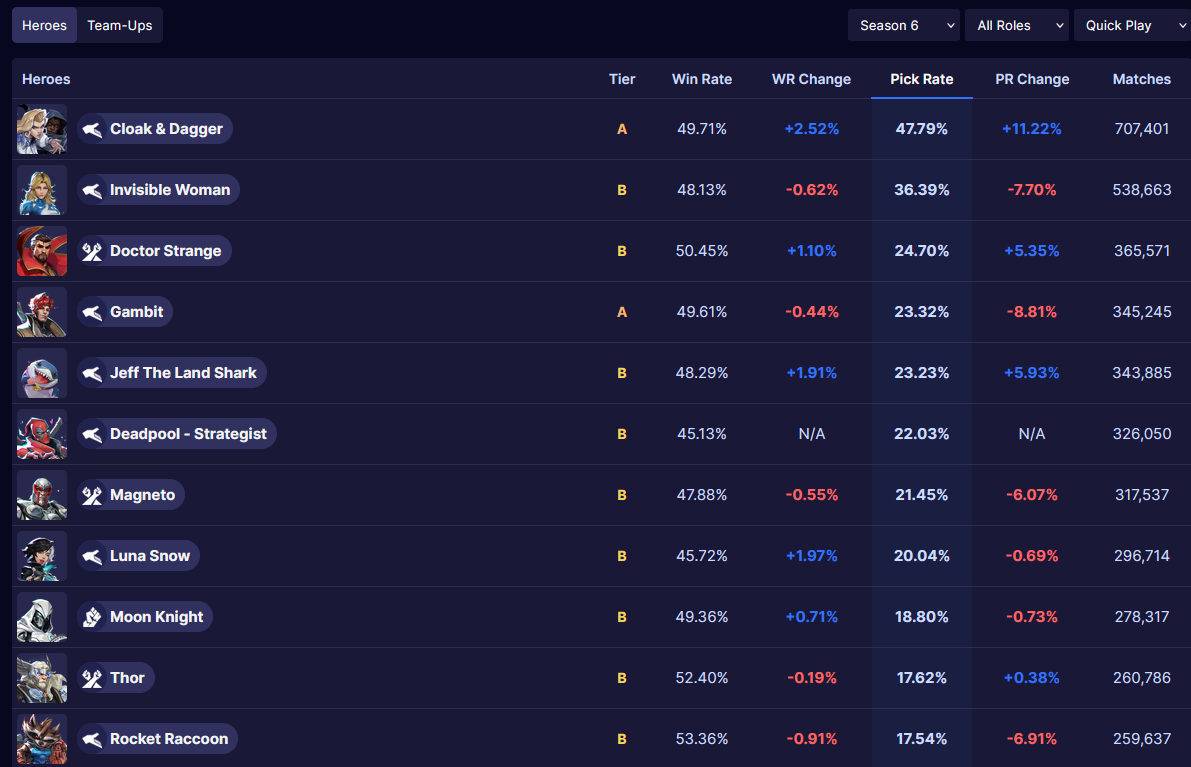Click Deadpool's hero avatar
The height and width of the screenshot is (767, 1191).
pos(42,434)
